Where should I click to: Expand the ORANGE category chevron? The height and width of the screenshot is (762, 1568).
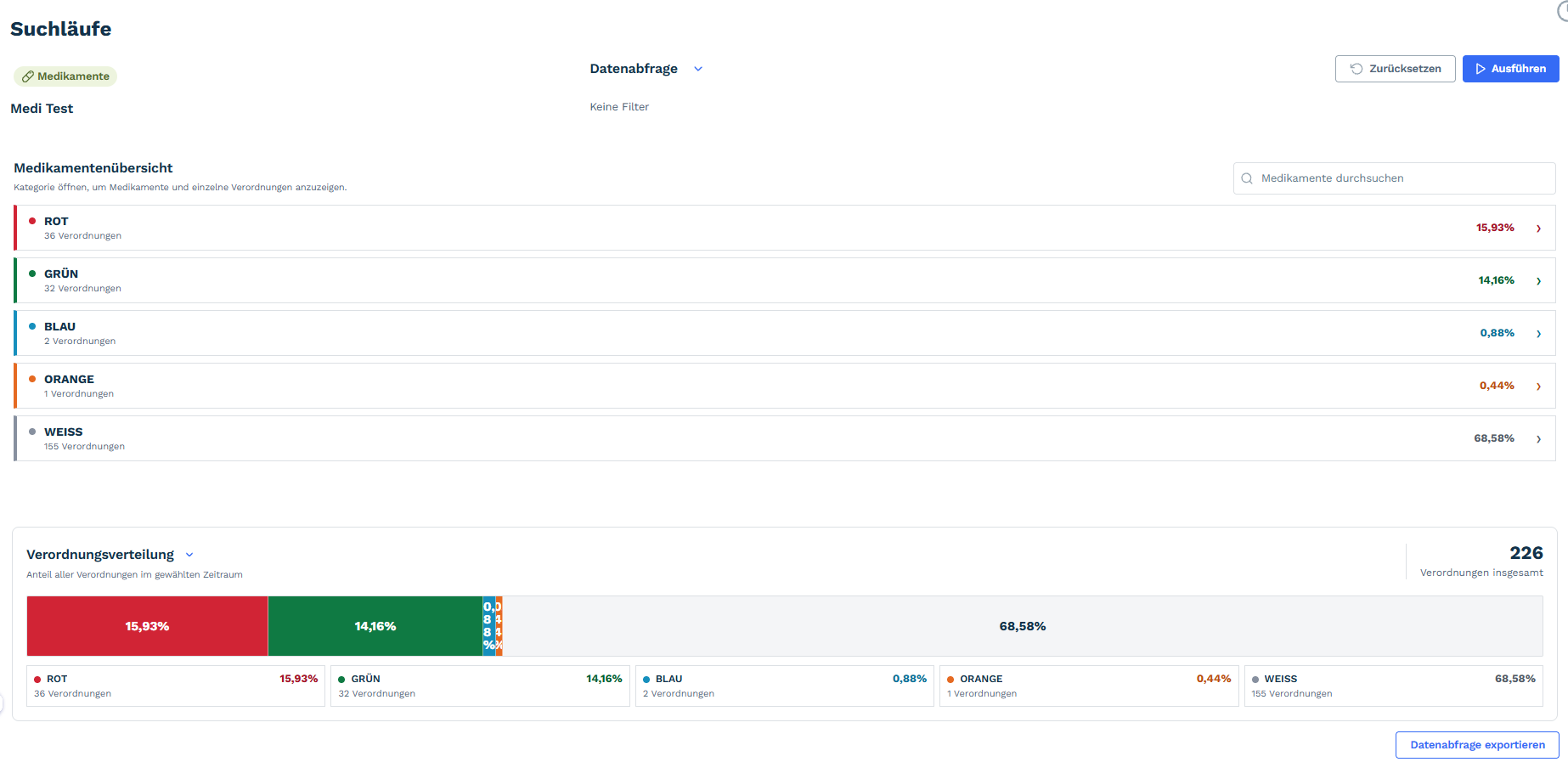click(1538, 387)
